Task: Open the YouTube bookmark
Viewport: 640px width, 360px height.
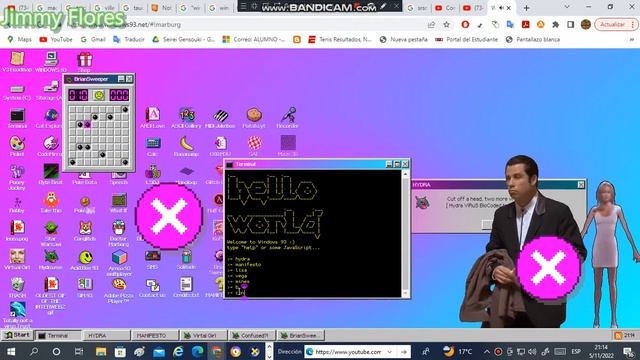Action: pyautogui.click(x=56, y=40)
